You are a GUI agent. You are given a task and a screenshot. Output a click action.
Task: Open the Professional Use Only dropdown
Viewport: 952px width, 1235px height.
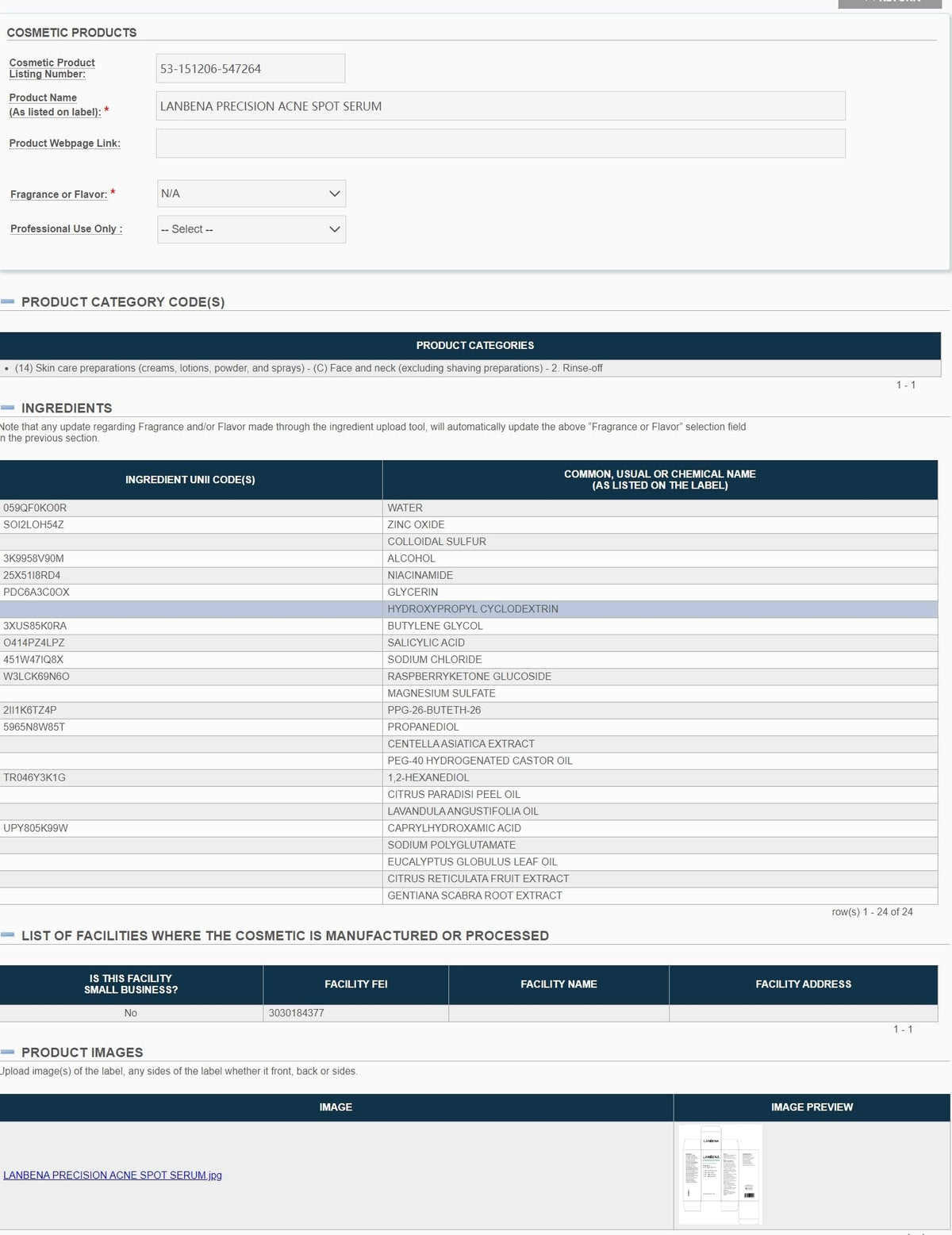tap(251, 229)
